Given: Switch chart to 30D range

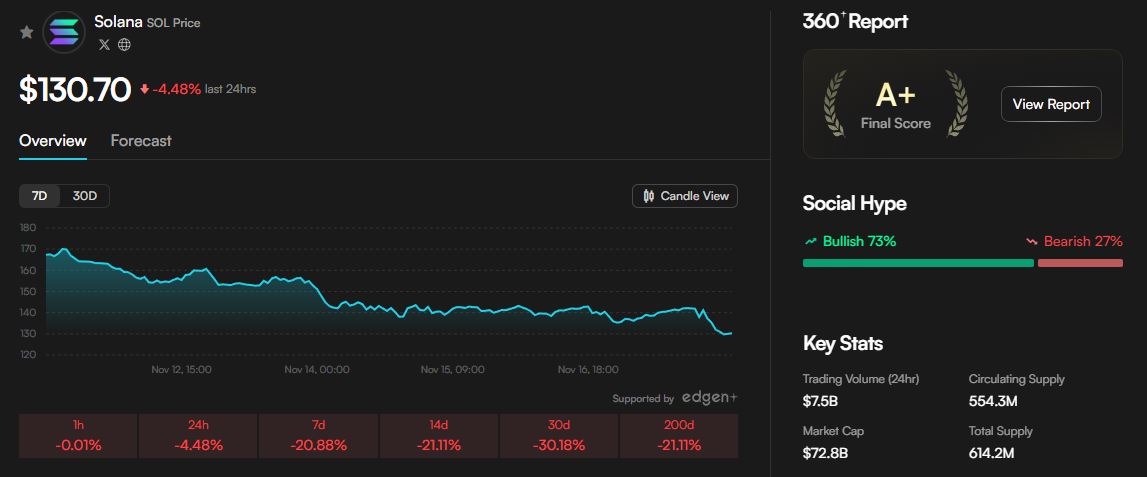Looking at the screenshot, I should tap(85, 196).
